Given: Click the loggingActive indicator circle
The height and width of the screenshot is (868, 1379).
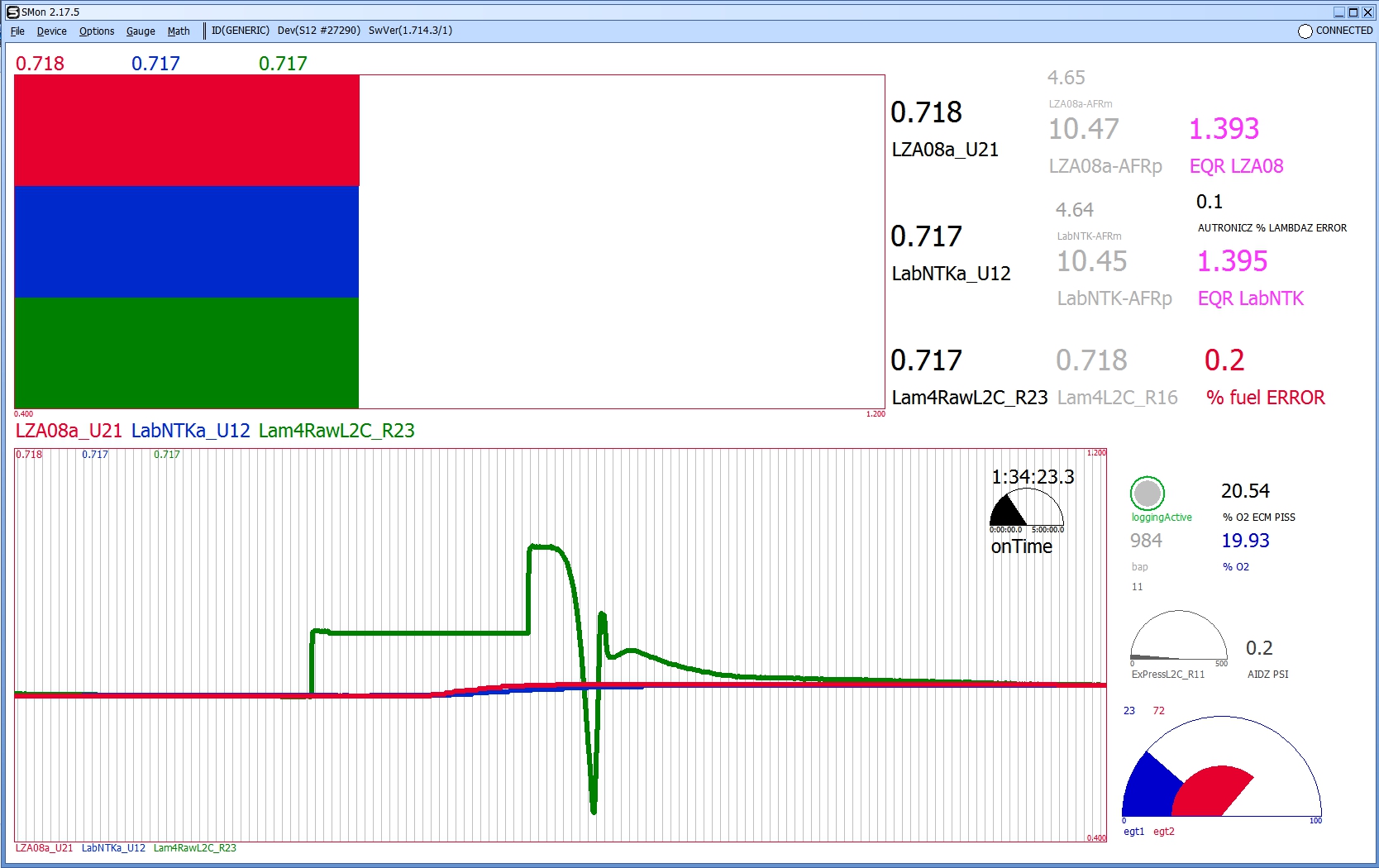Looking at the screenshot, I should tap(1147, 494).
